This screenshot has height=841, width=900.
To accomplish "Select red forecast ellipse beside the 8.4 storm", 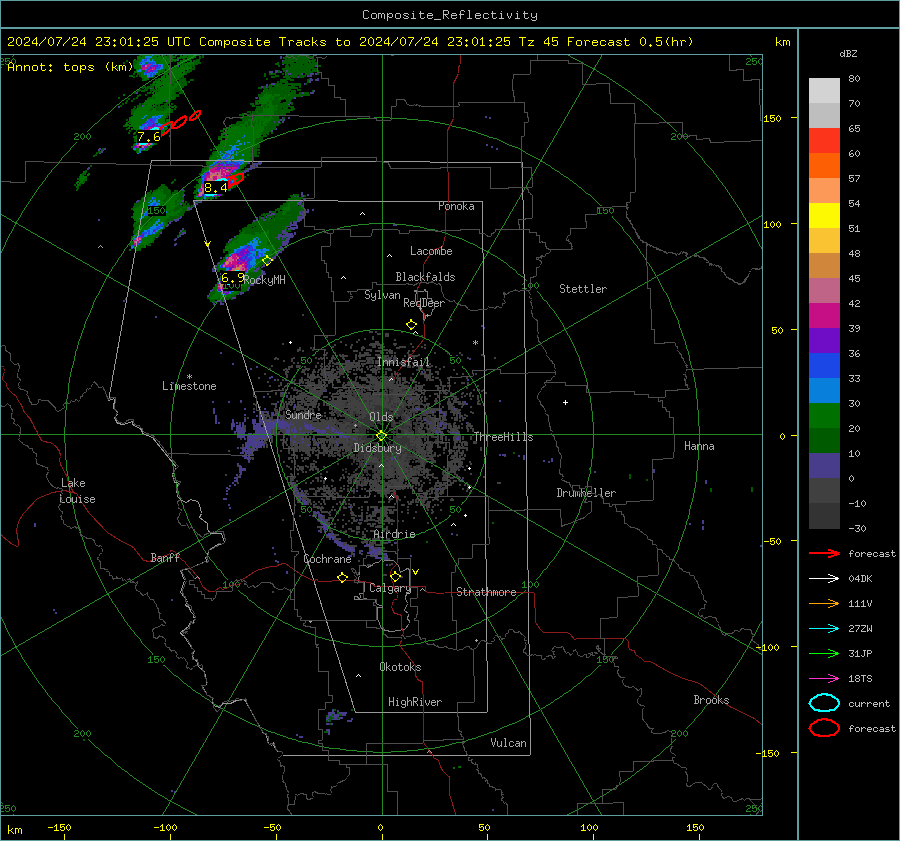I will [236, 180].
